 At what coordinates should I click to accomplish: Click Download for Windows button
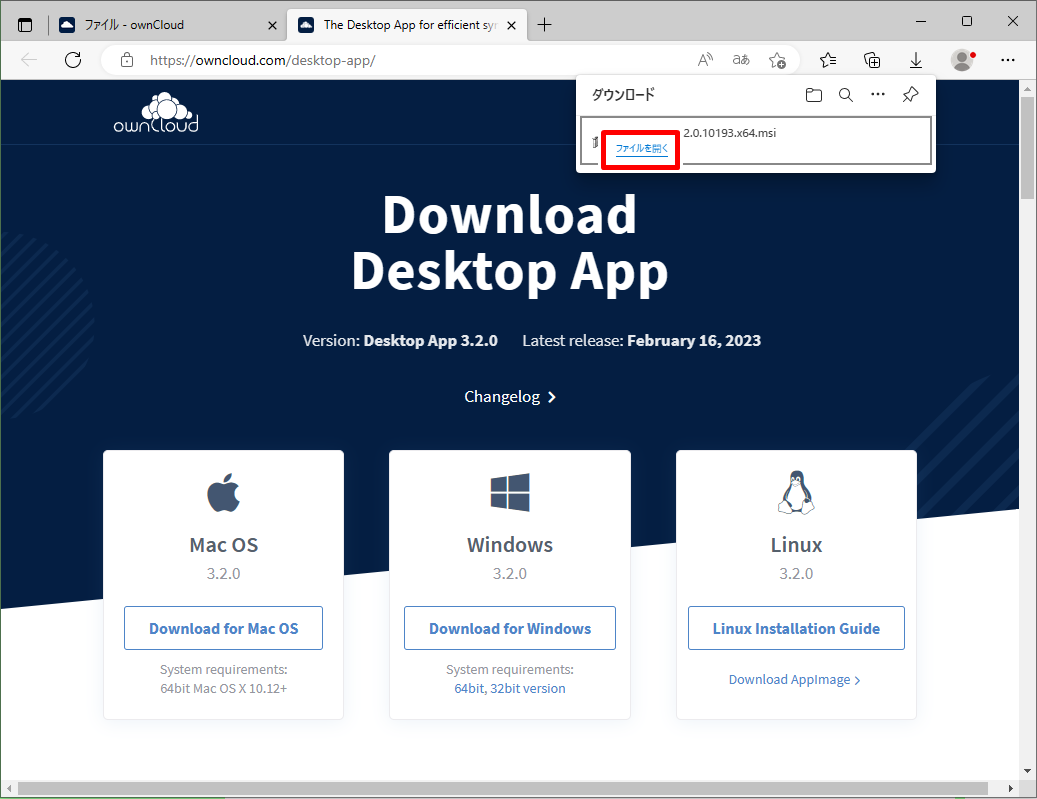click(510, 628)
